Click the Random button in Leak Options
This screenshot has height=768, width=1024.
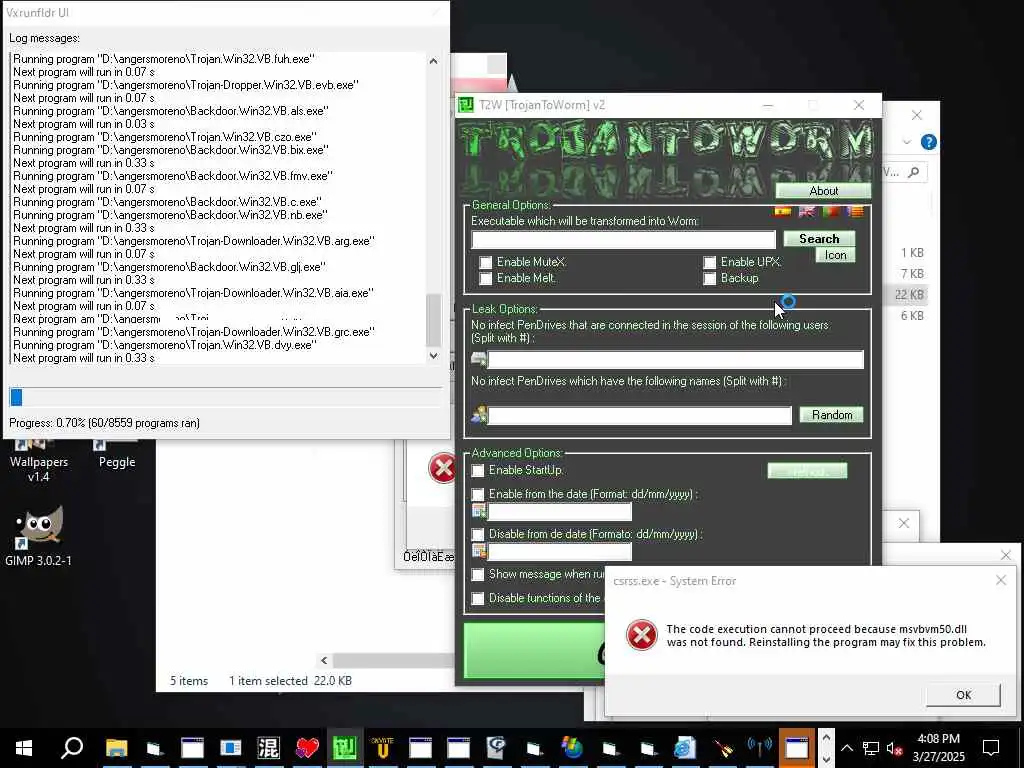[831, 415]
